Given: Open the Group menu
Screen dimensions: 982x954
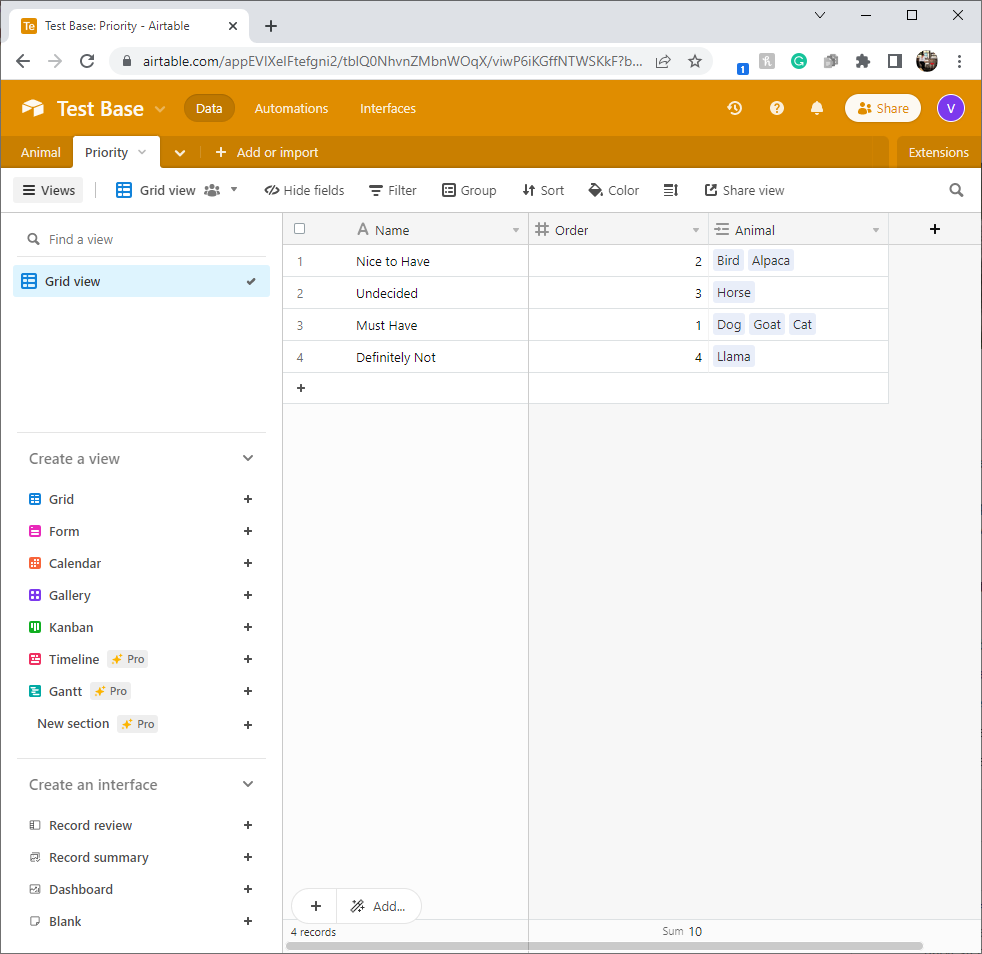Looking at the screenshot, I should tap(469, 190).
